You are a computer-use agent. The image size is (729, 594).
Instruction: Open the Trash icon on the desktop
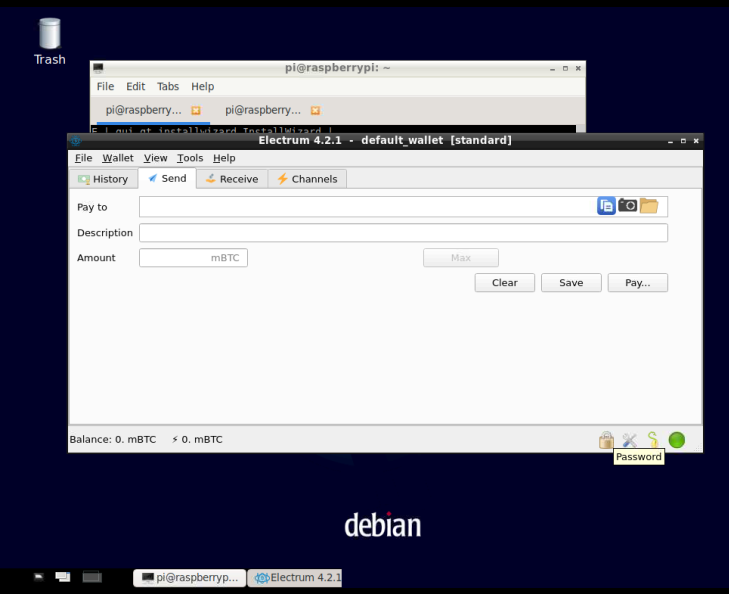(x=49, y=41)
